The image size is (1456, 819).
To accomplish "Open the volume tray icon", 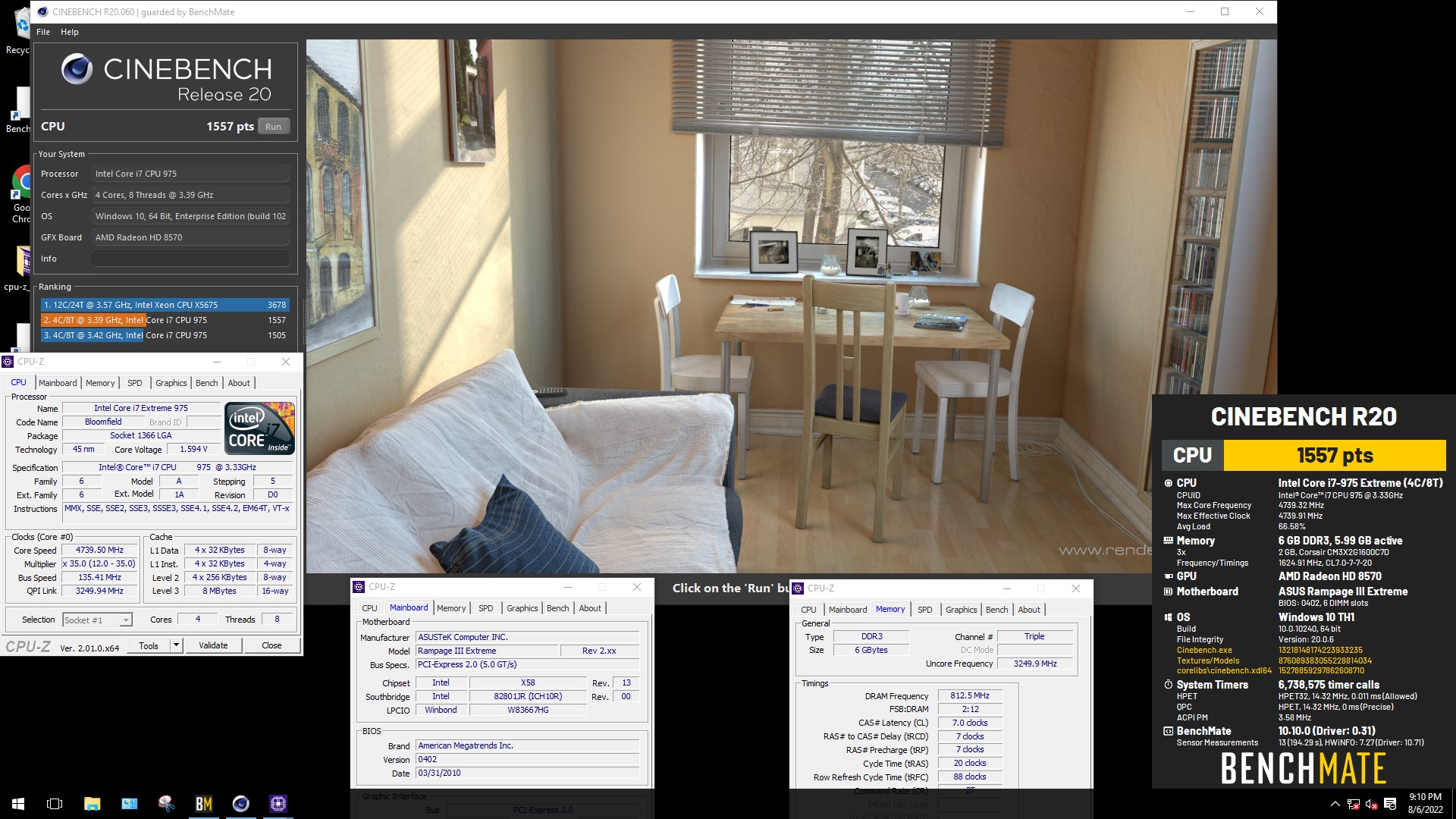I will click(x=1371, y=804).
